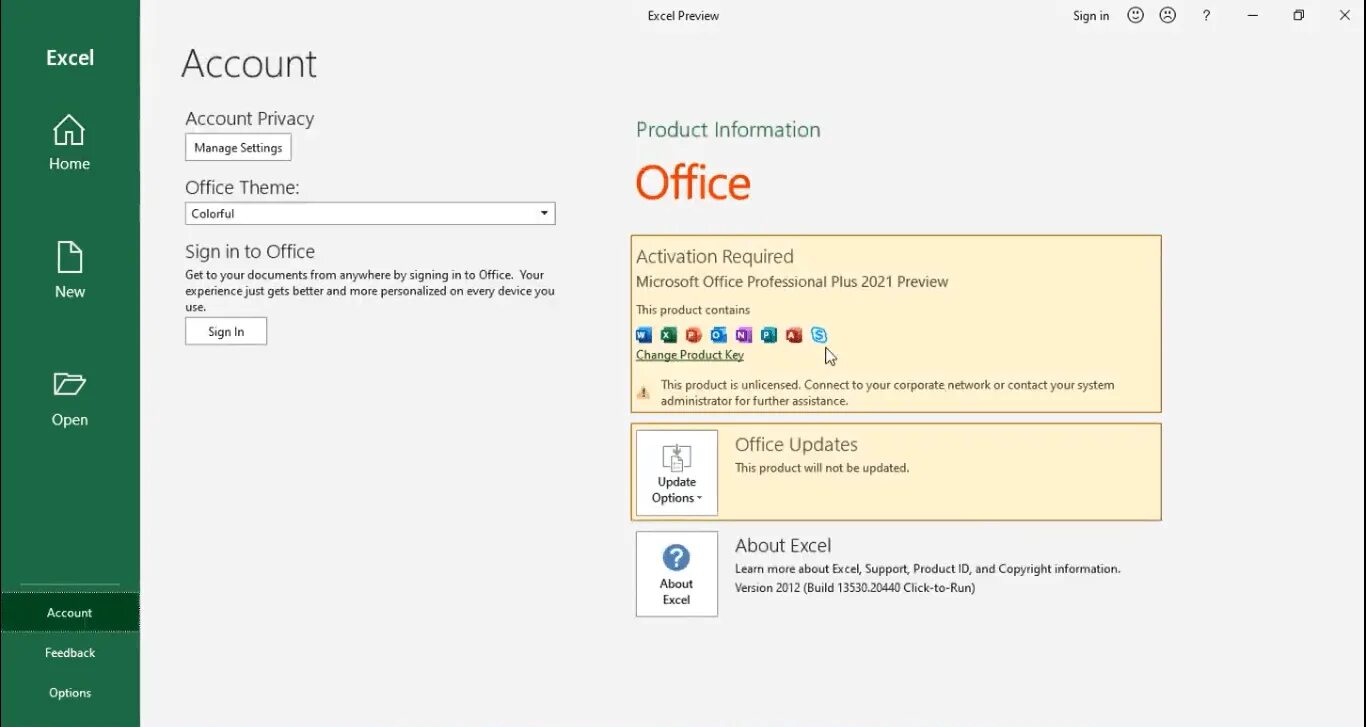The width and height of the screenshot is (1366, 727).
Task: Click the Outlook app icon
Action: tap(719, 335)
